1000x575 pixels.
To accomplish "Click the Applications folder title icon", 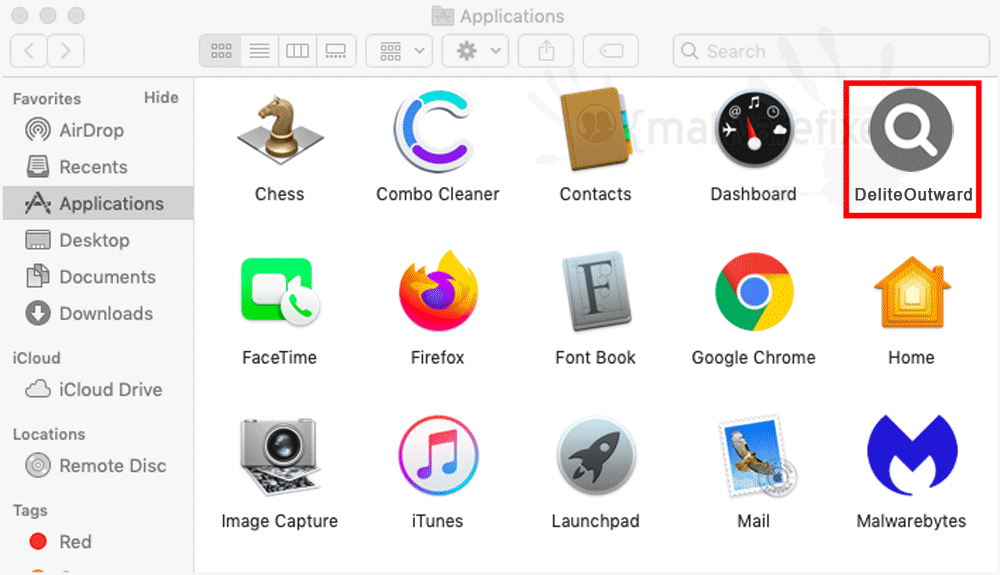I will [x=442, y=16].
